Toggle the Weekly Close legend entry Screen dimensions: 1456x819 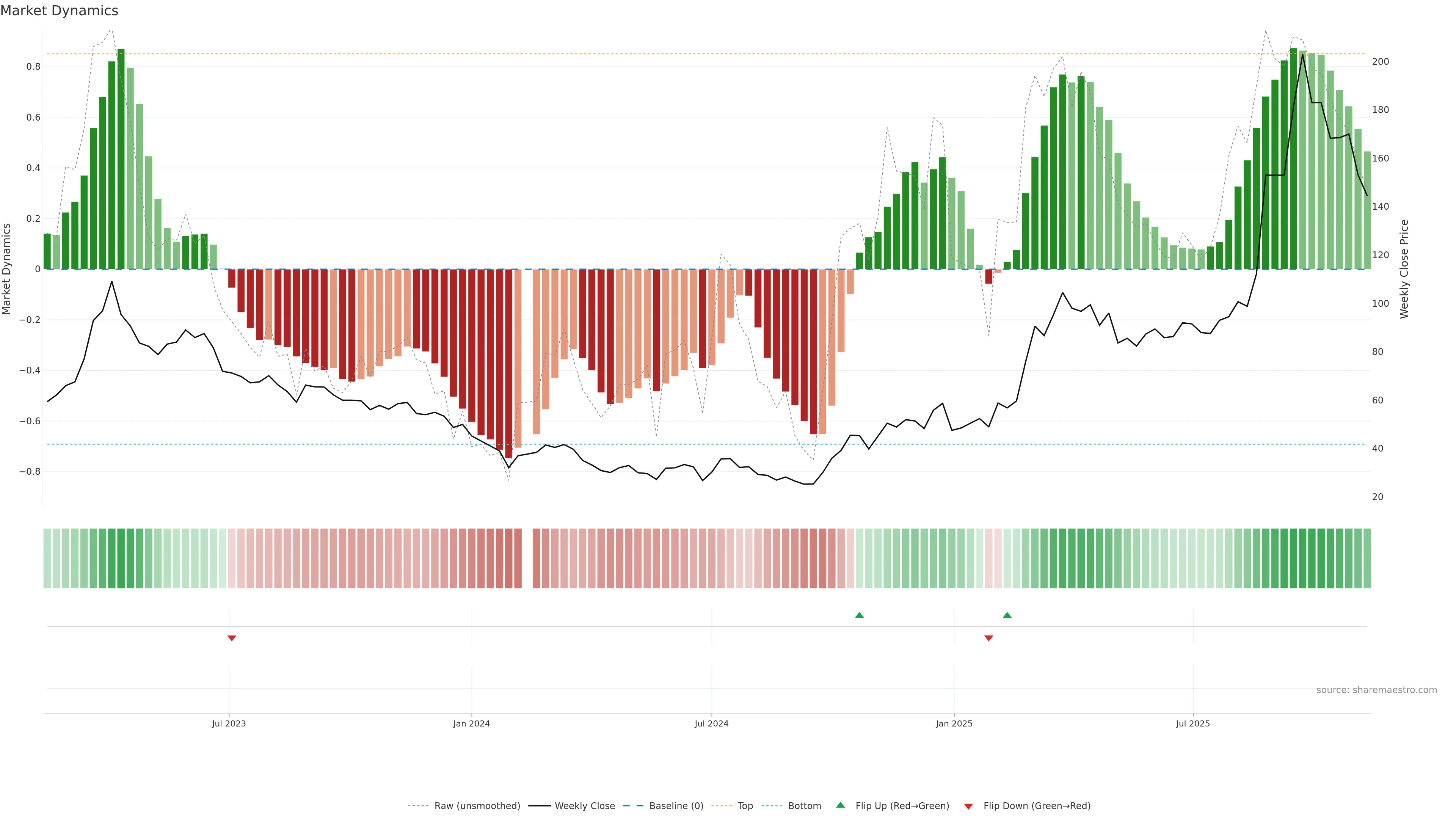[584, 805]
